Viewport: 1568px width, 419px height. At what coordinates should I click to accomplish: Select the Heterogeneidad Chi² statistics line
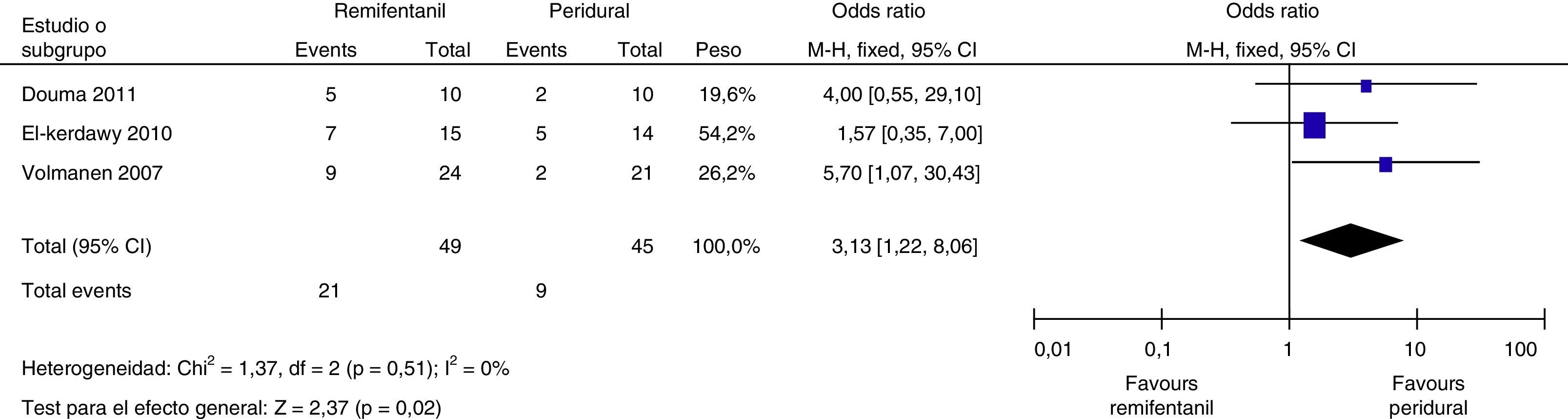pos(265,368)
